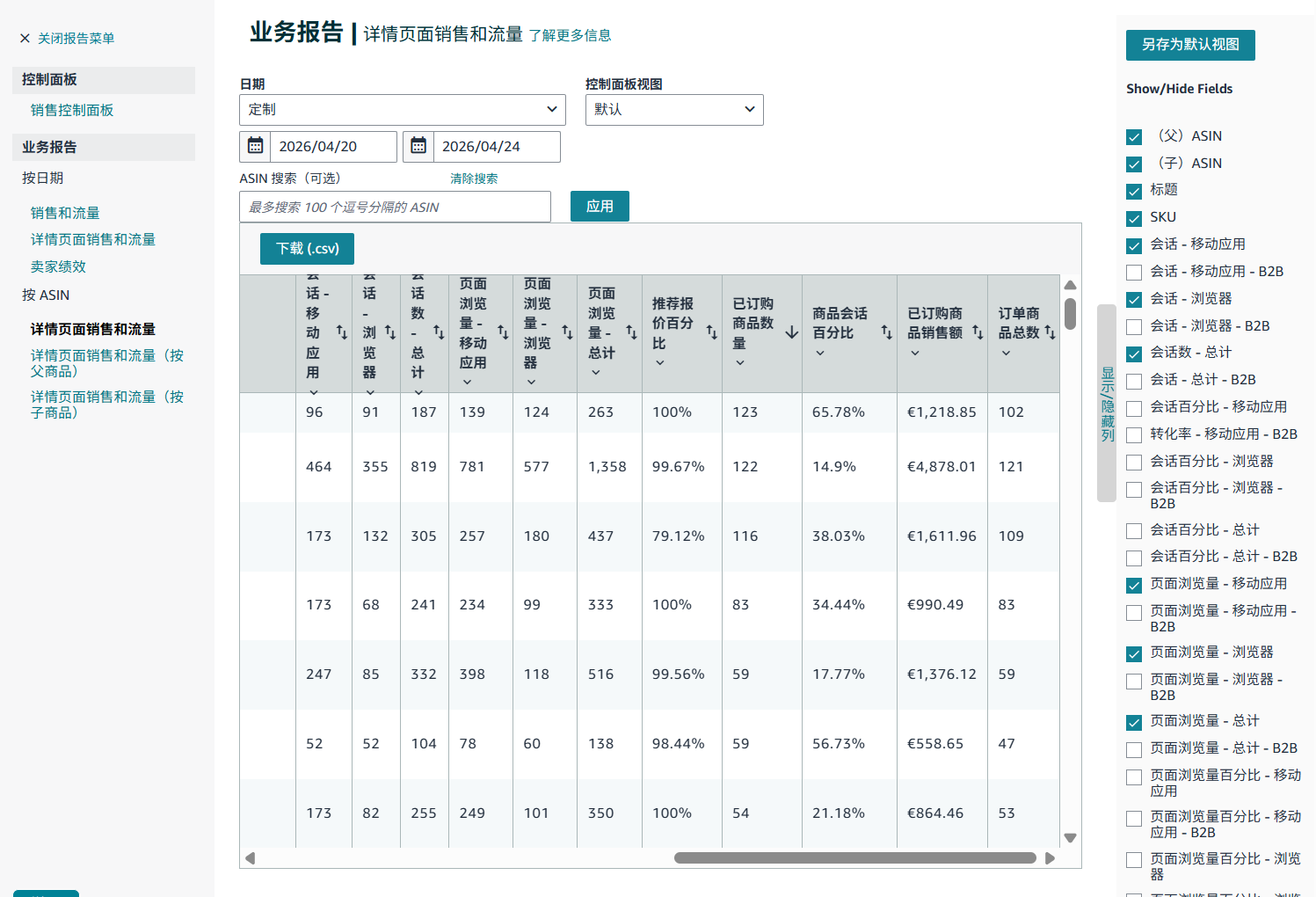Click sort icon on 页面浏览量 - 总计 column

631,332
